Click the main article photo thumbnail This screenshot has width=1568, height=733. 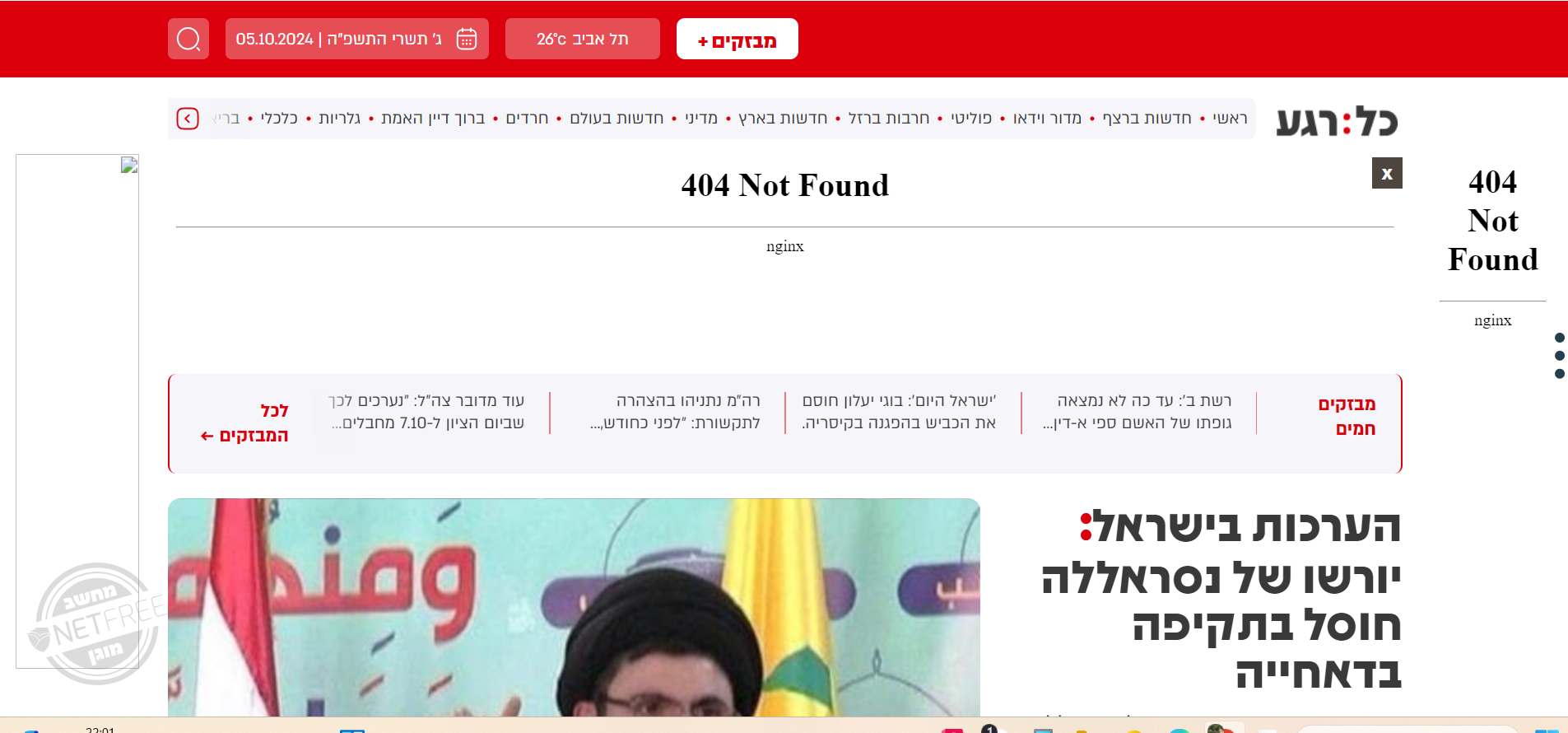click(x=574, y=607)
